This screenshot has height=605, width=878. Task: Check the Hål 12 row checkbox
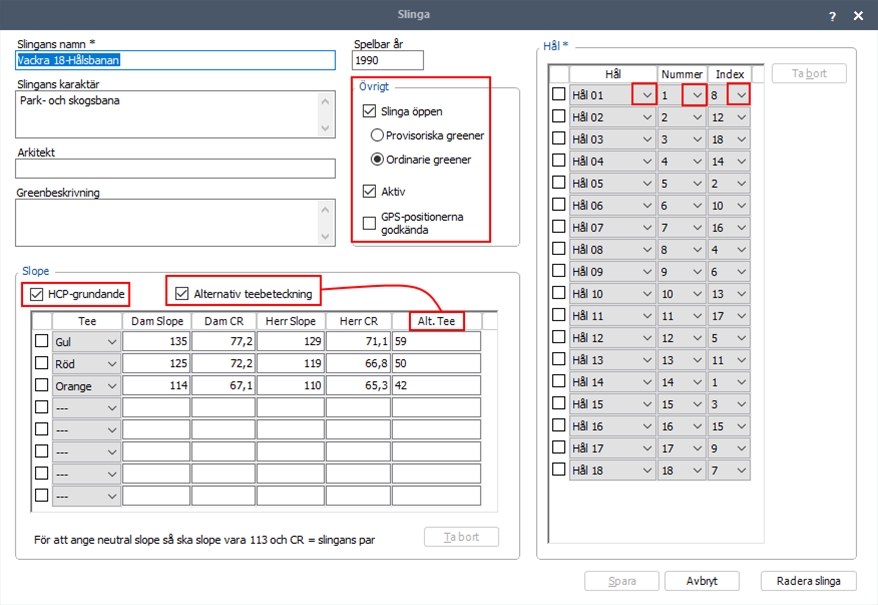click(558, 337)
